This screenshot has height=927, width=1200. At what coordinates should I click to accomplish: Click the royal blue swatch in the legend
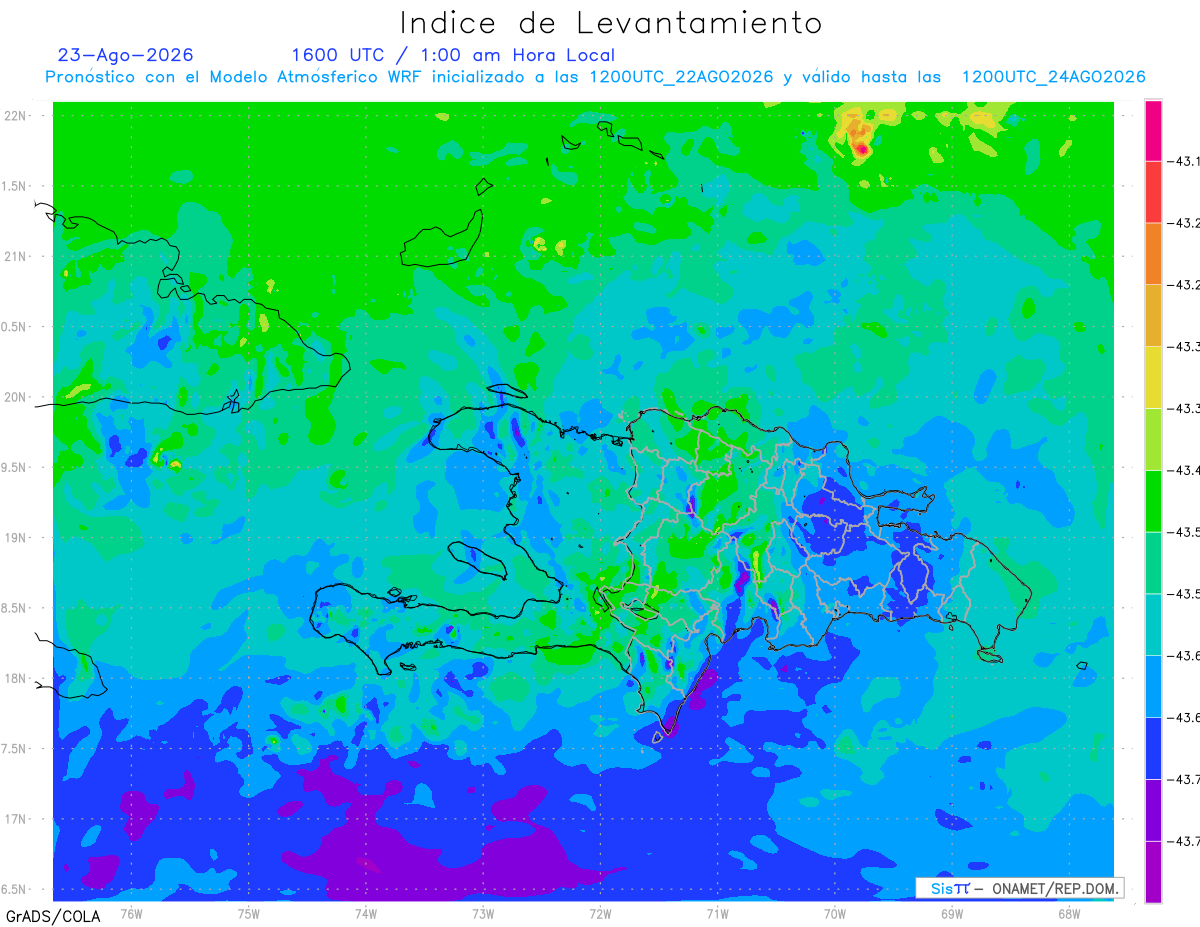pyautogui.click(x=1153, y=748)
